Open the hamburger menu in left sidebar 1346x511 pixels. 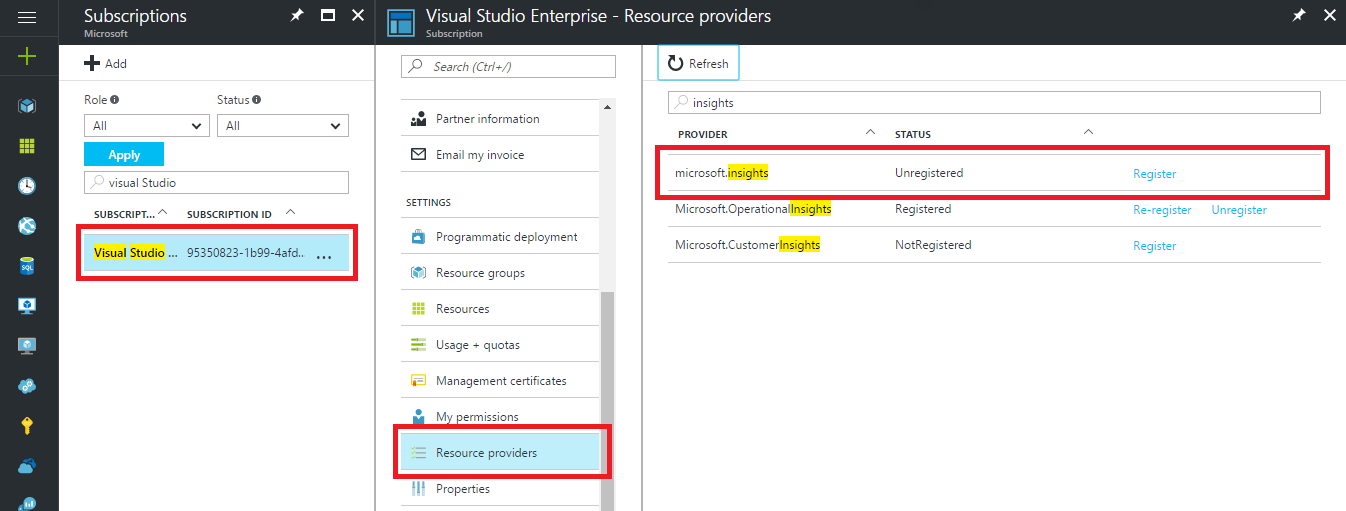point(28,17)
